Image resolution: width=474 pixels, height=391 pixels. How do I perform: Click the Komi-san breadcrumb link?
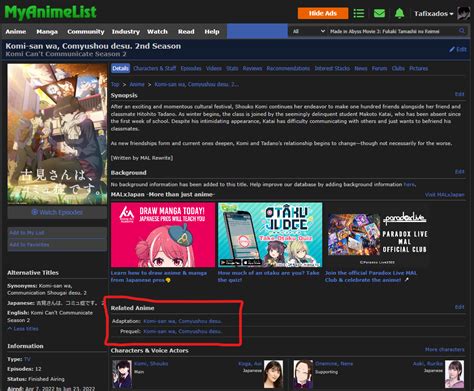tap(196, 84)
